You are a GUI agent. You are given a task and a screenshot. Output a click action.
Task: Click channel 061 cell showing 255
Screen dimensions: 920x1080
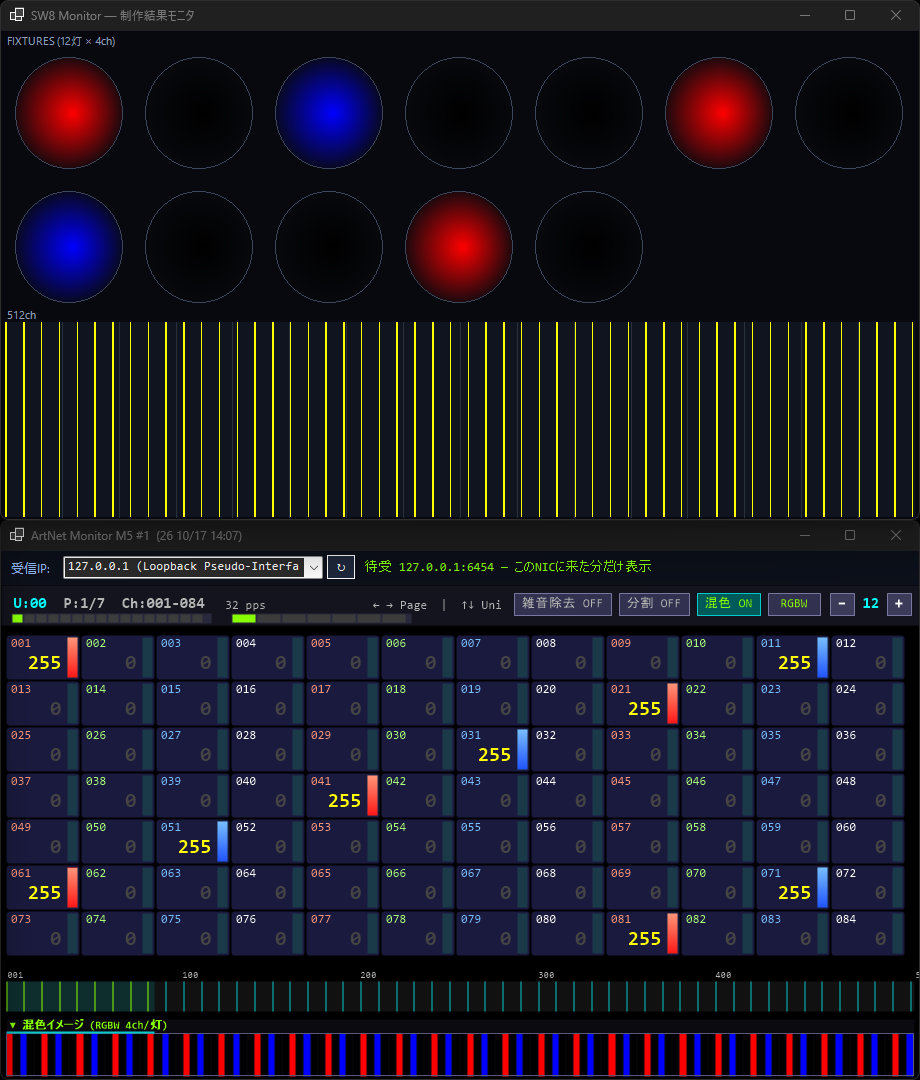(43, 887)
